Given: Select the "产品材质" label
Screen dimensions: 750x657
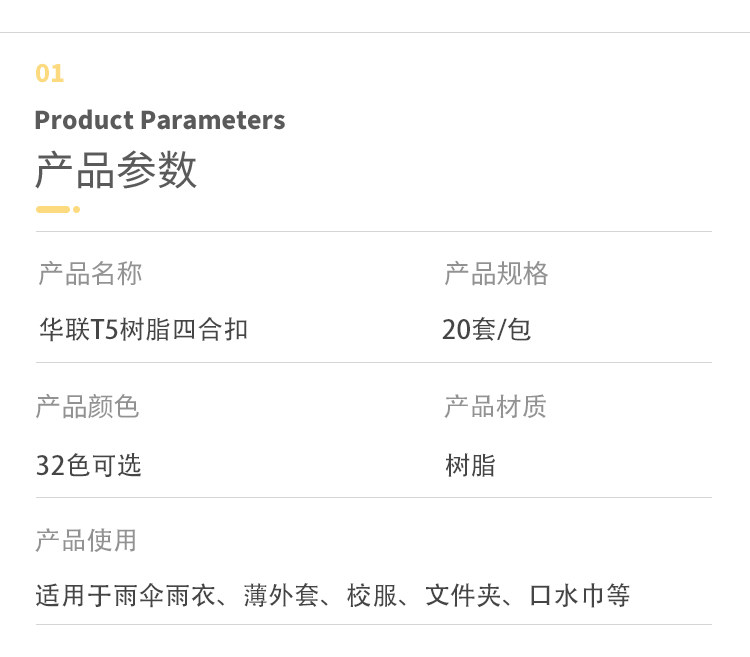Looking at the screenshot, I should click(x=495, y=407).
